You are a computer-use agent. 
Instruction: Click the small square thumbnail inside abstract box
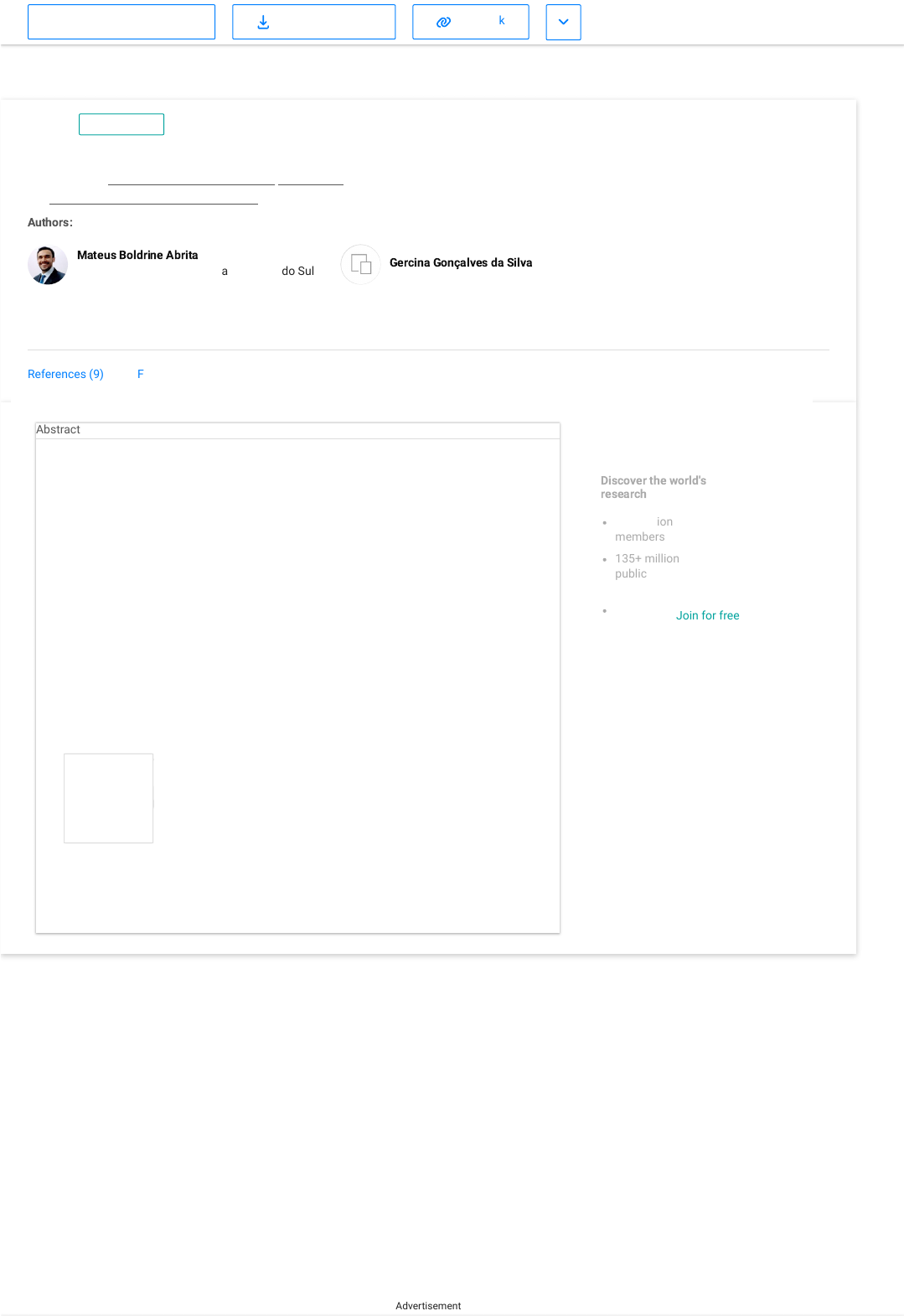coord(109,798)
